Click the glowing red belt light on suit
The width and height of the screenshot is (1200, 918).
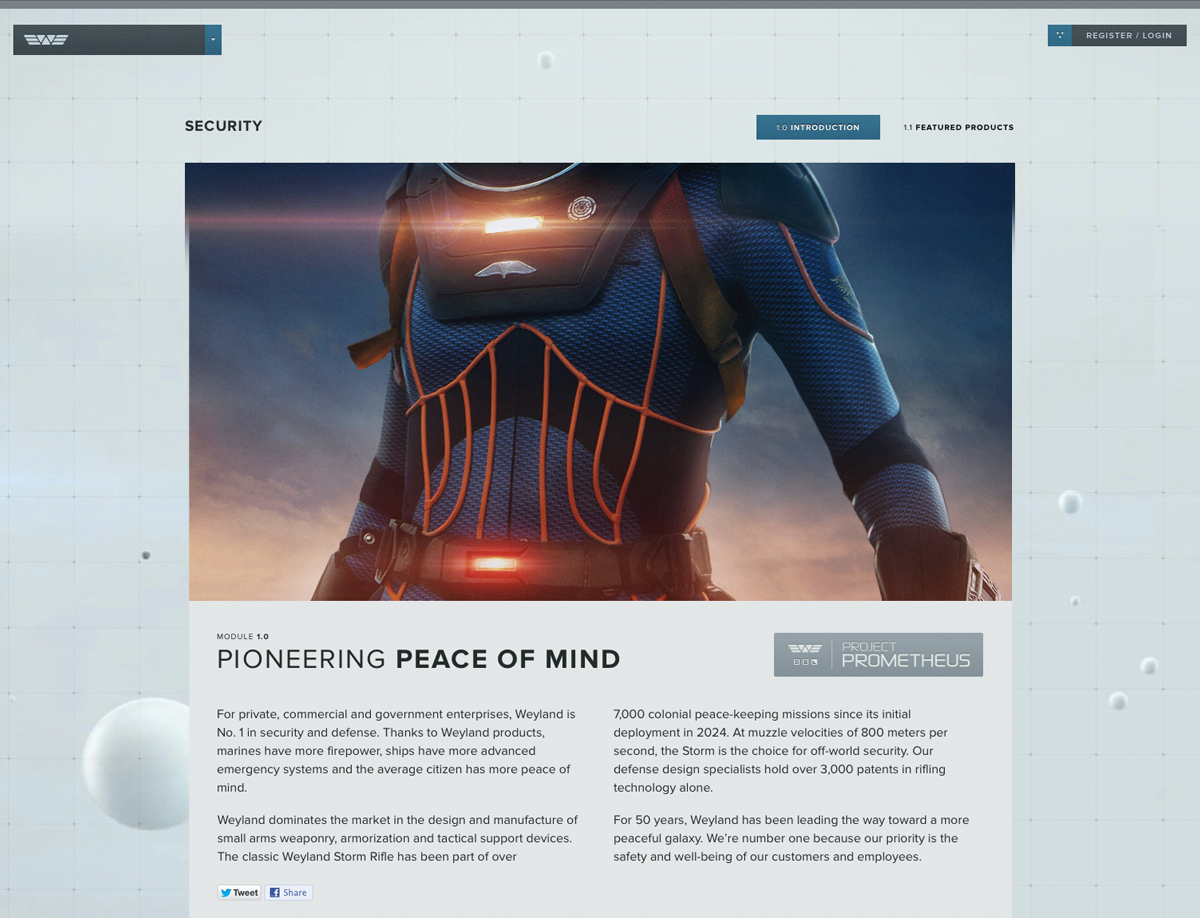(x=495, y=563)
